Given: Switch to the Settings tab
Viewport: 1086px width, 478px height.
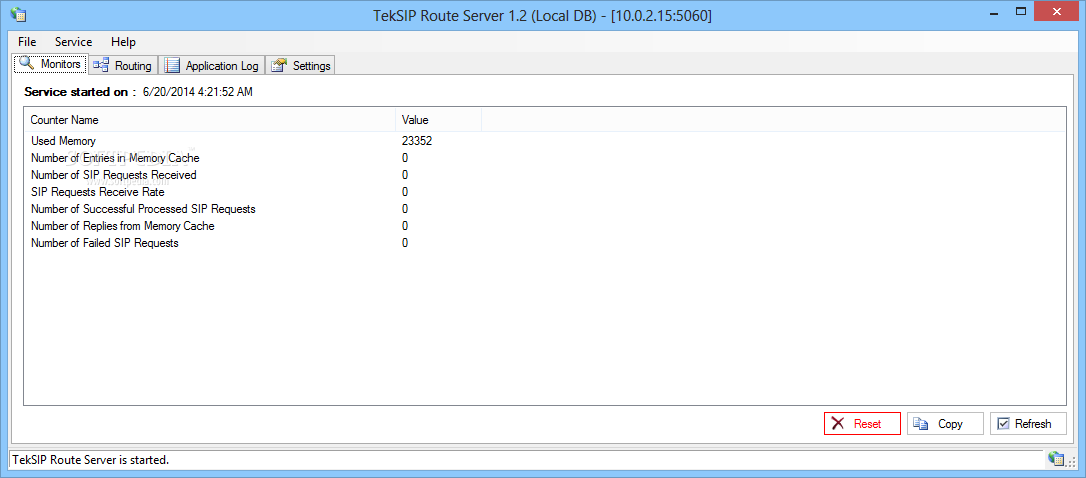Looking at the screenshot, I should click(301, 66).
